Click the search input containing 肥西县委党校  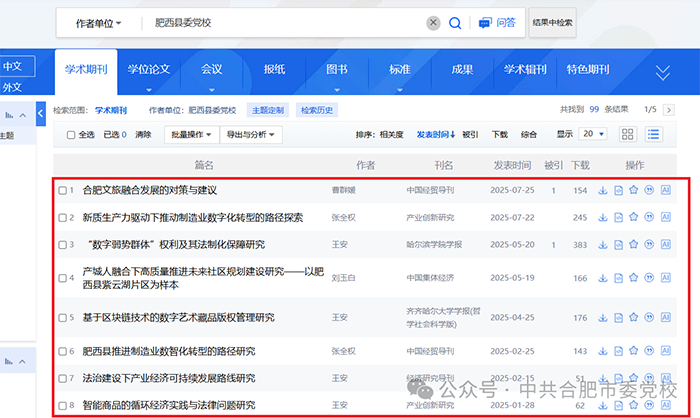tap(286, 23)
